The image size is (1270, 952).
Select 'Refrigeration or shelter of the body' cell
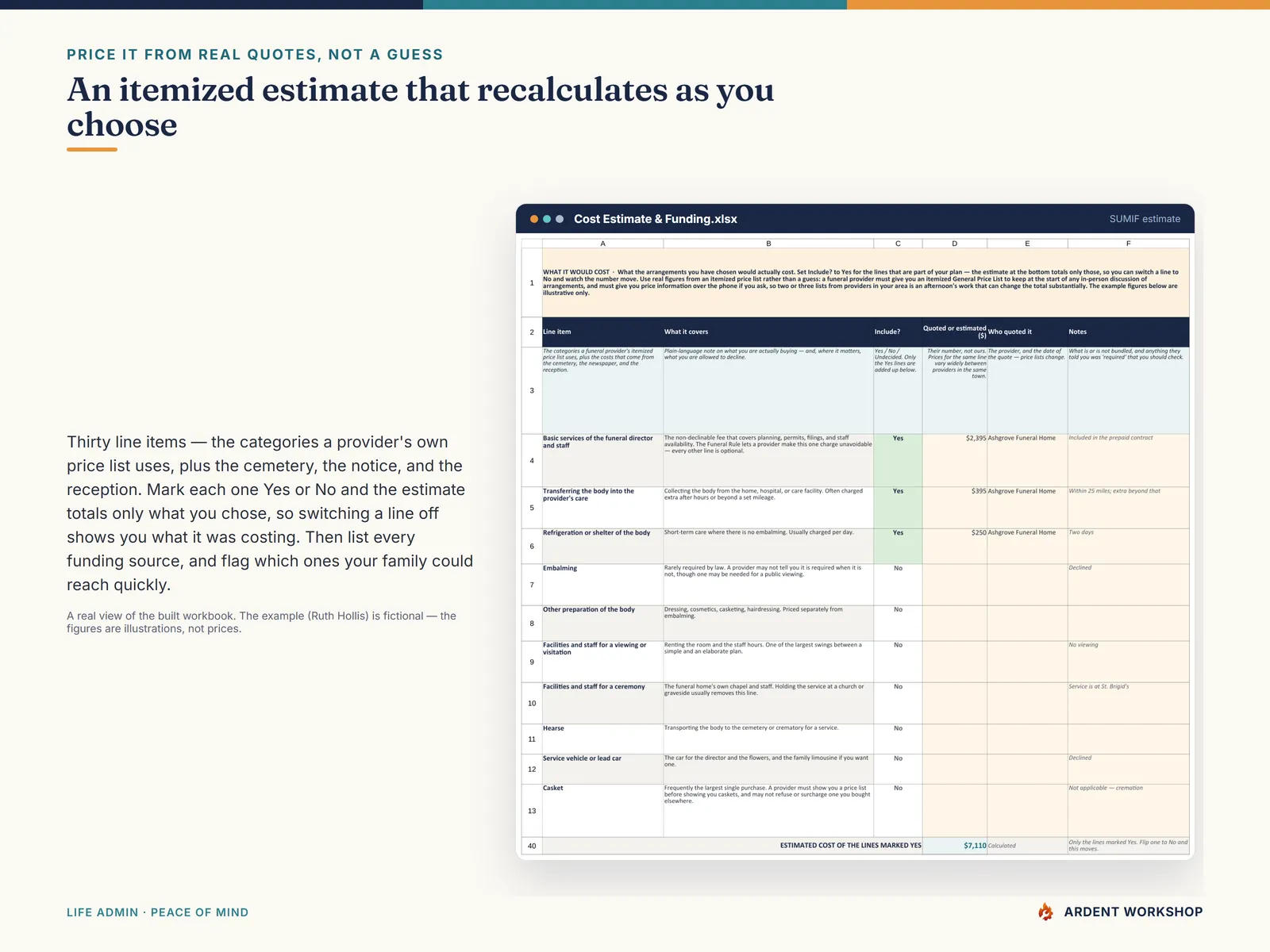pos(602,546)
